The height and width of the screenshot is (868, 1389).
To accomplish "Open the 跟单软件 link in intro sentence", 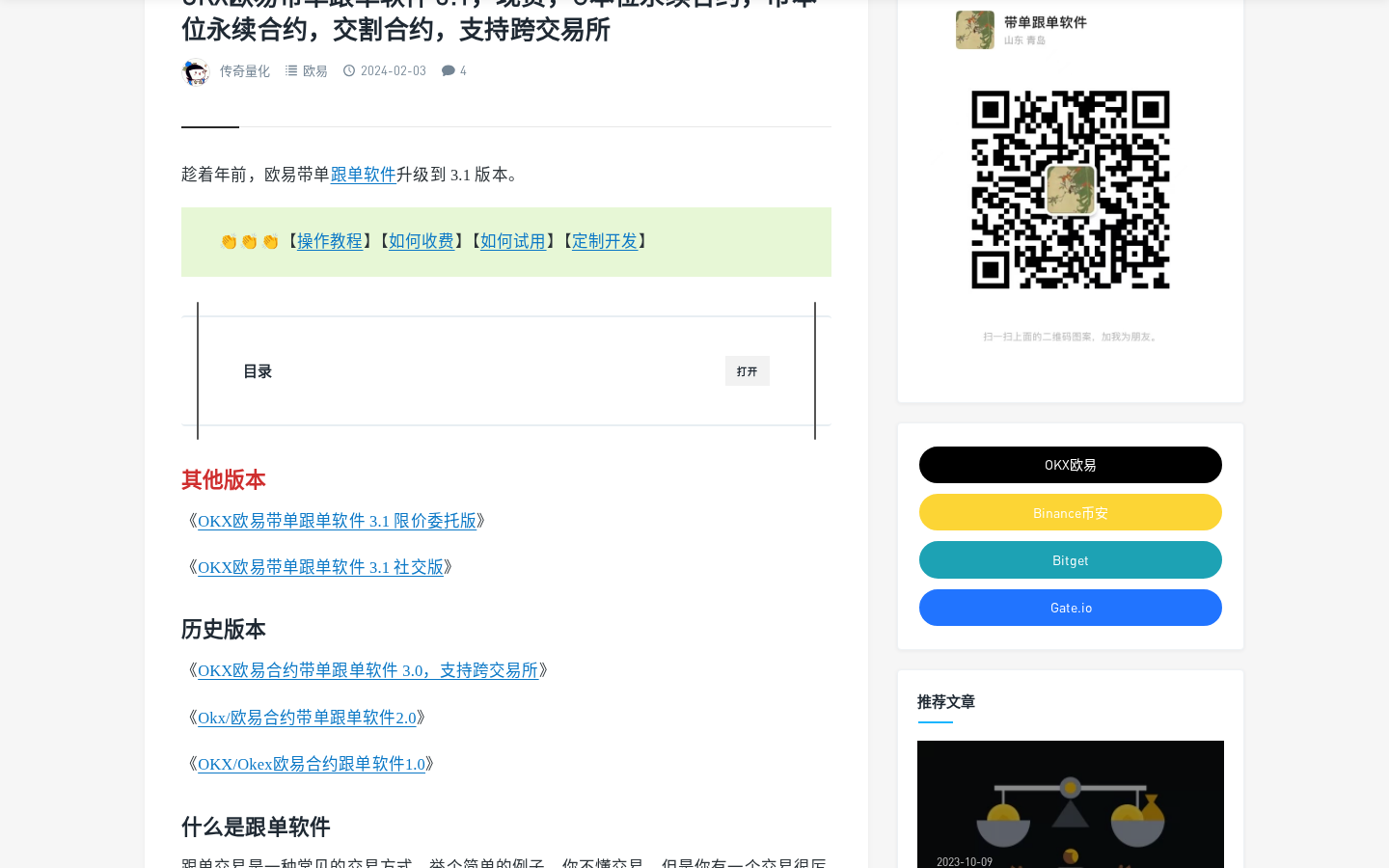I will pos(364,175).
